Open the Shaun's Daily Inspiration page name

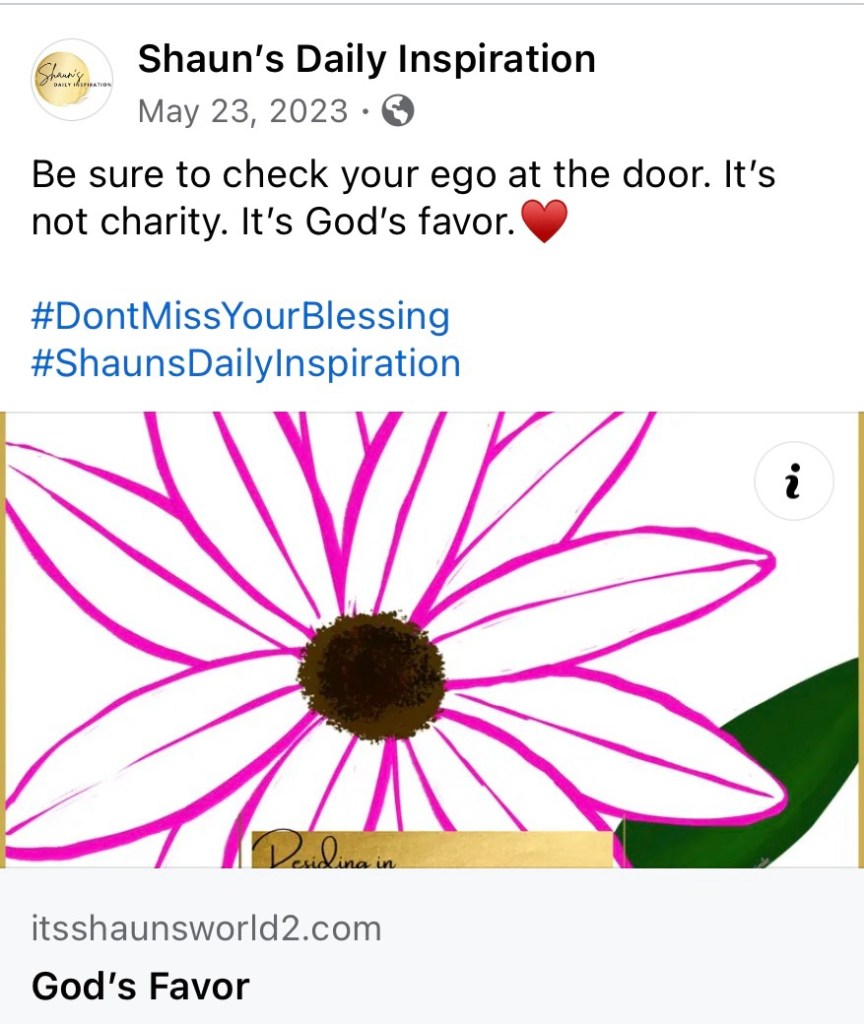click(x=366, y=59)
